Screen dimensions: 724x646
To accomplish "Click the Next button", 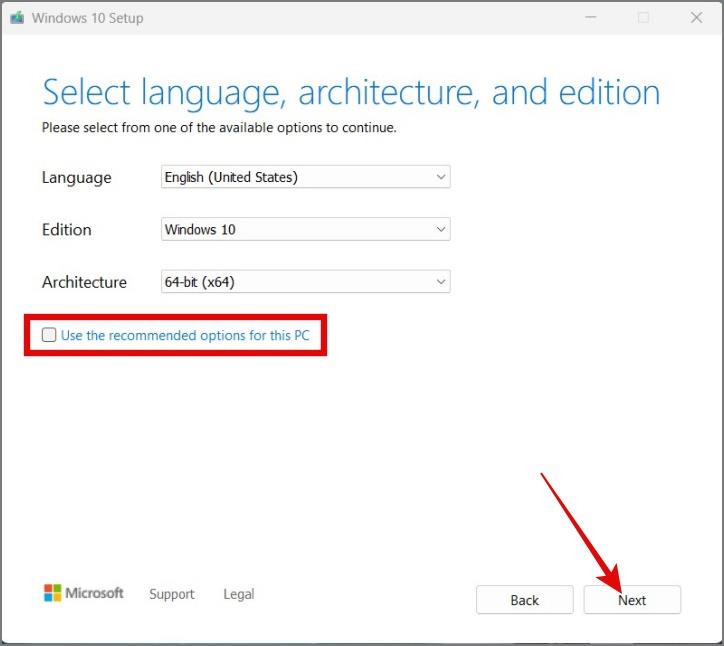I will point(632,600).
